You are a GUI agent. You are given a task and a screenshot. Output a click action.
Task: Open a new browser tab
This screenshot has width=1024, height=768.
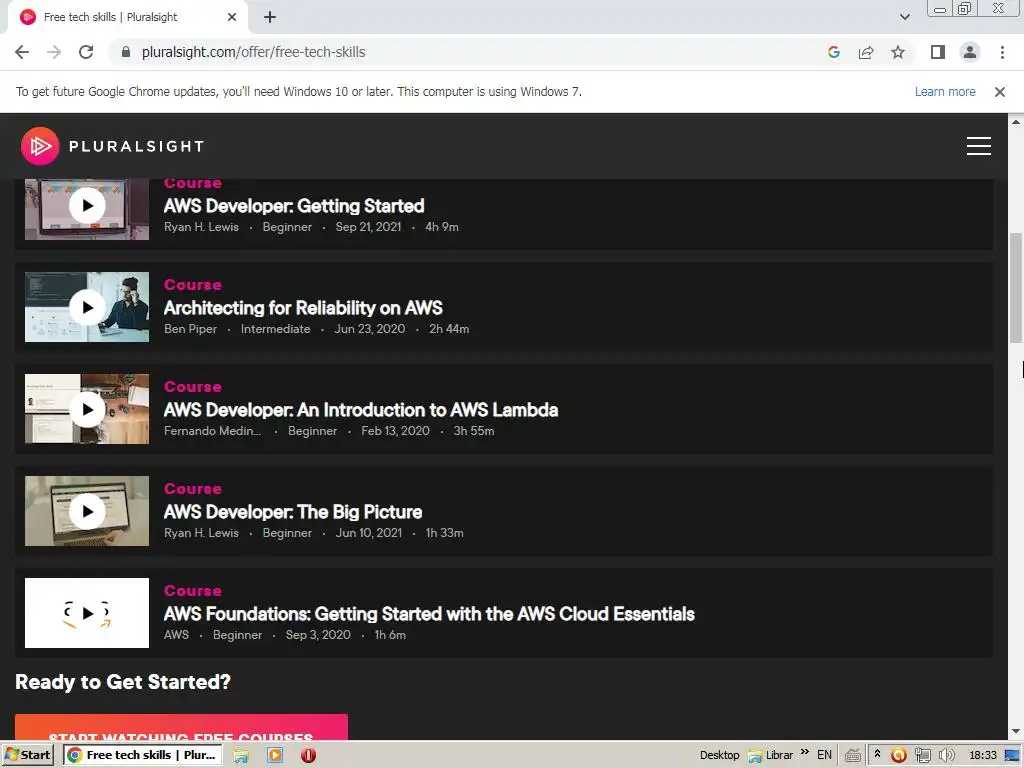270,18
